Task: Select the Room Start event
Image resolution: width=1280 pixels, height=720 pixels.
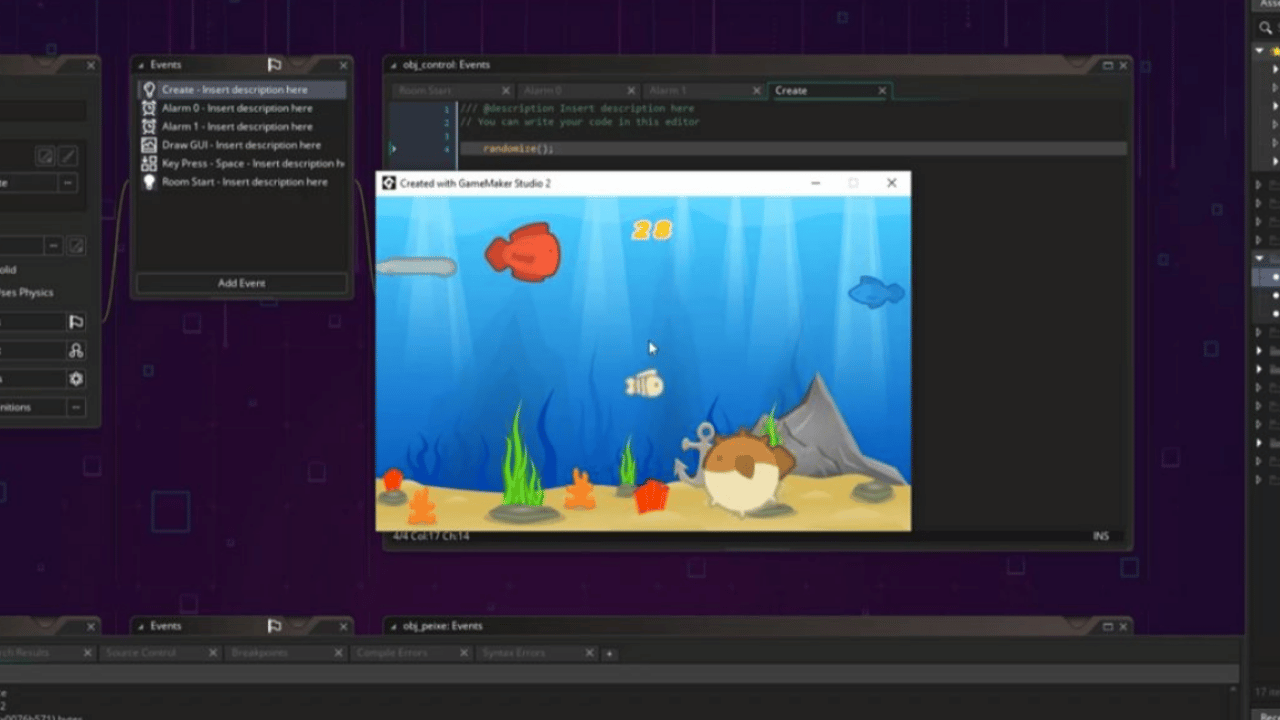Action: click(x=241, y=182)
